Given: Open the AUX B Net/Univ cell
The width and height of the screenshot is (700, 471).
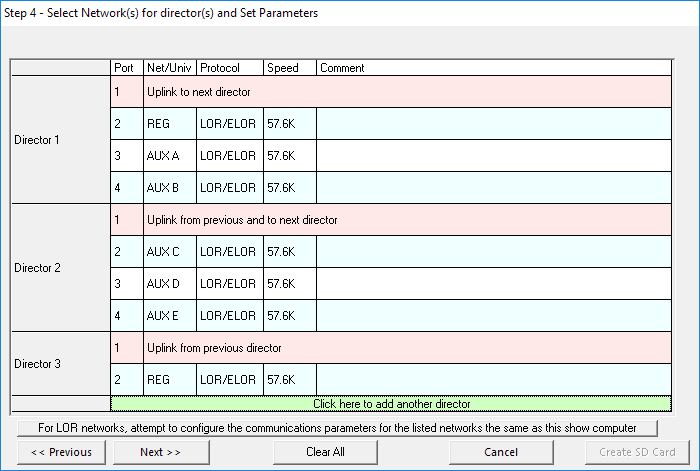Looking at the screenshot, I should 170,188.
